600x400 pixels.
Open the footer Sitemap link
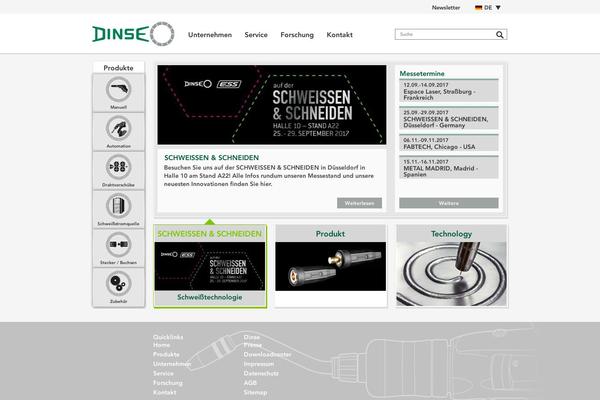(x=255, y=392)
